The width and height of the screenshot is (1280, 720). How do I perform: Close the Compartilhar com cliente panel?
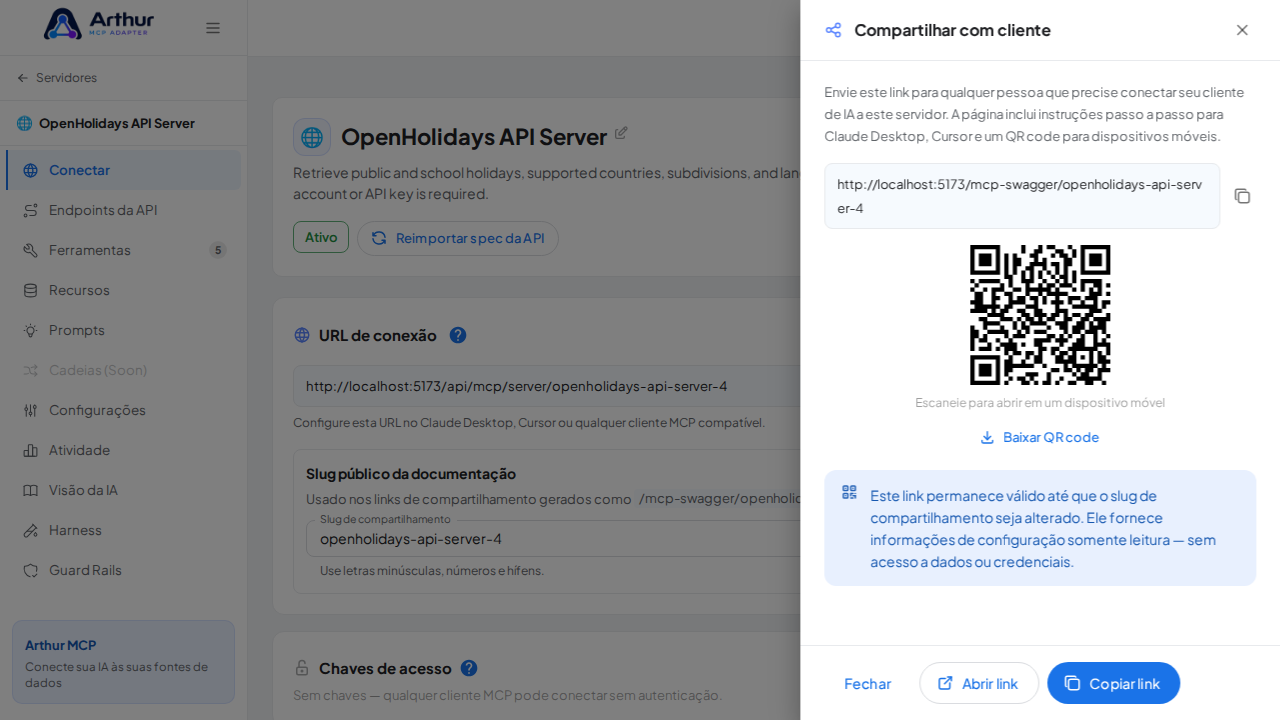point(1242,30)
